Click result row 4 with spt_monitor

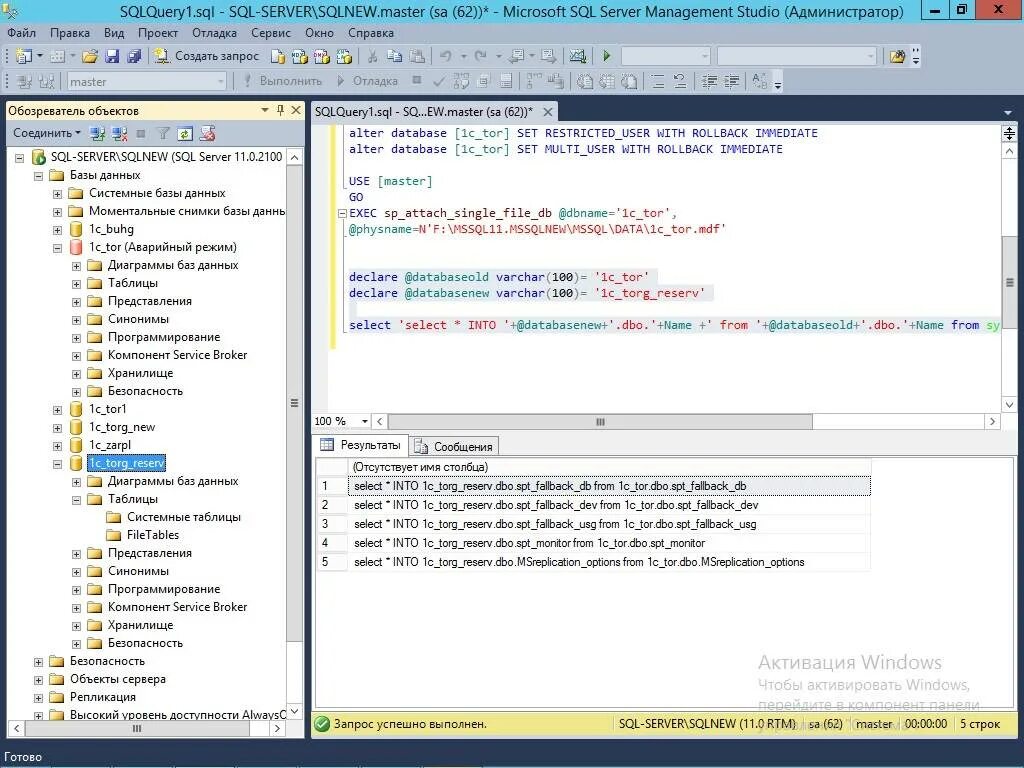point(593,543)
